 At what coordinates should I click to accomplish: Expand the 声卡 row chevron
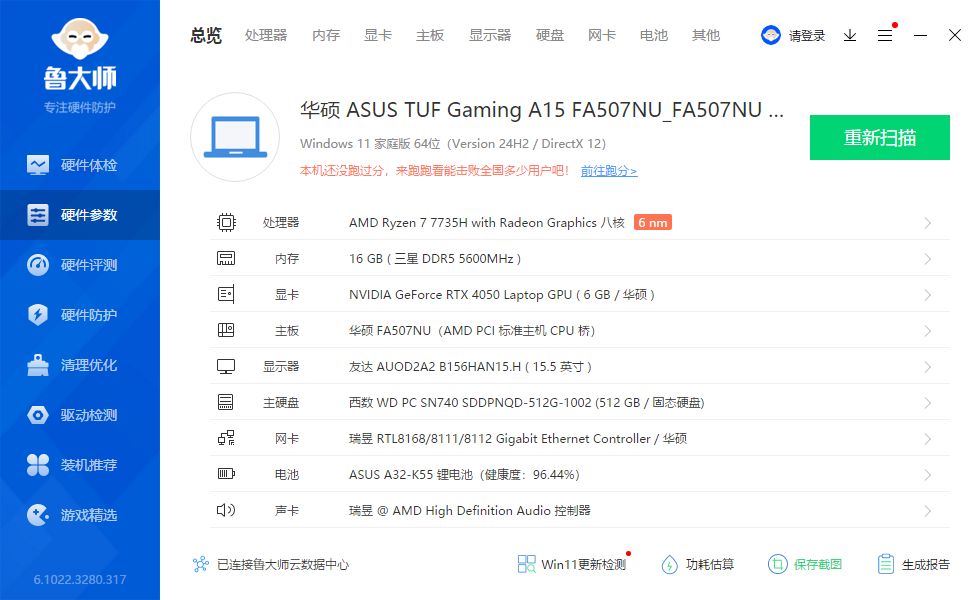tap(928, 511)
